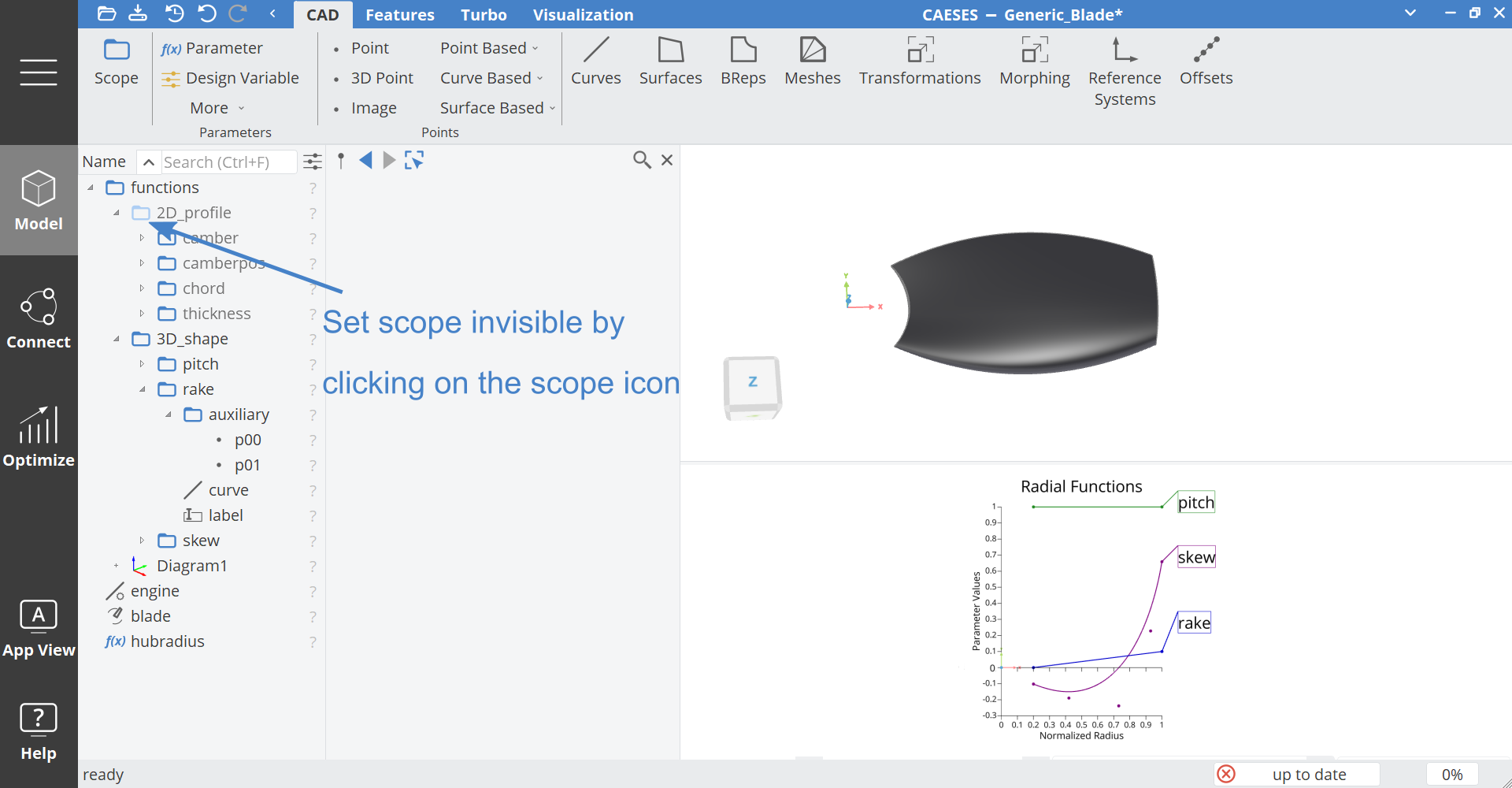This screenshot has width=1512, height=788.
Task: Open the Point Based dropdown
Action: click(x=489, y=48)
